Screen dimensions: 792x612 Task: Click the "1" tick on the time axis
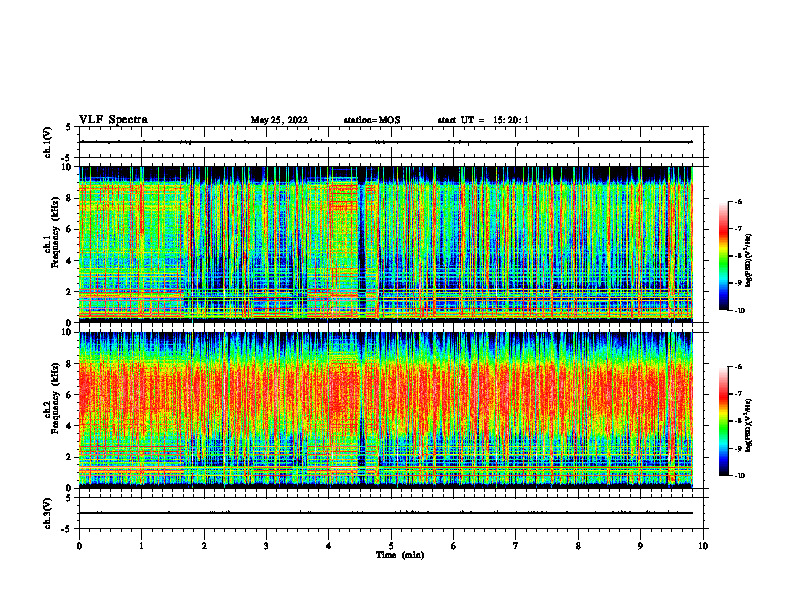click(142, 546)
